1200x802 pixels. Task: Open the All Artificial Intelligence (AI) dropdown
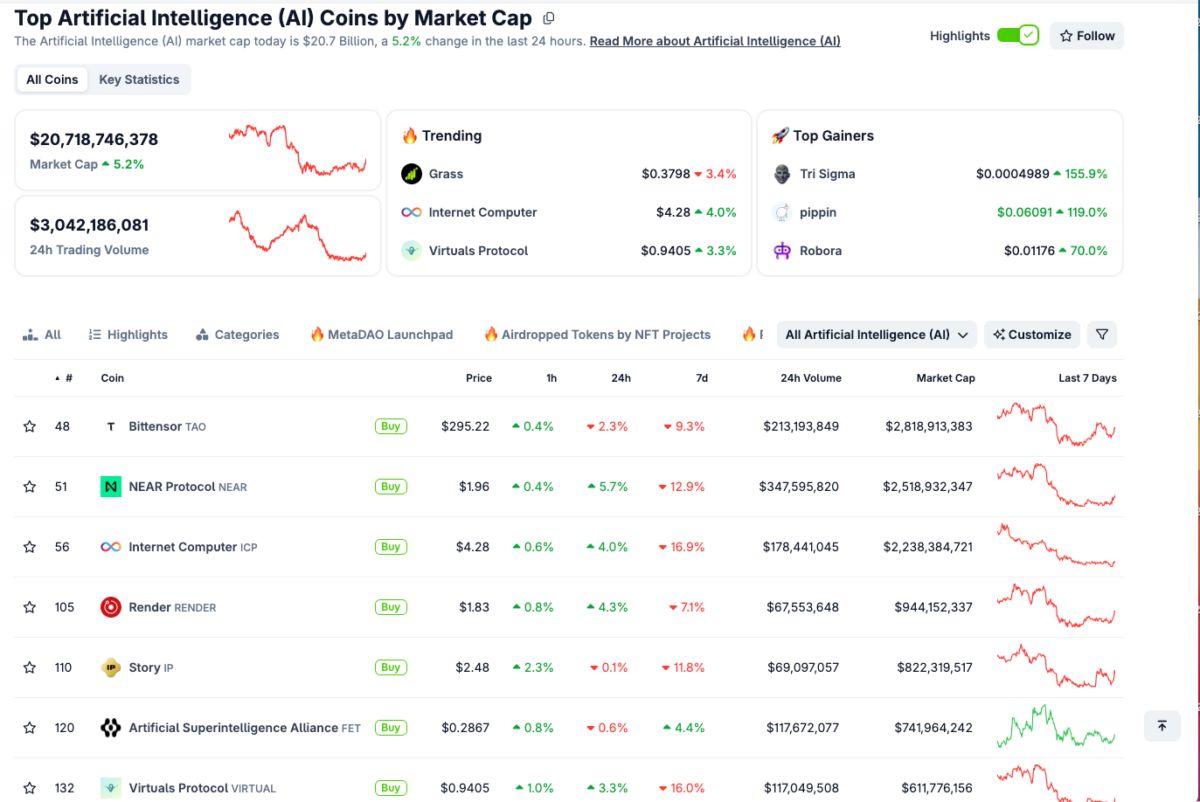[x=875, y=335]
